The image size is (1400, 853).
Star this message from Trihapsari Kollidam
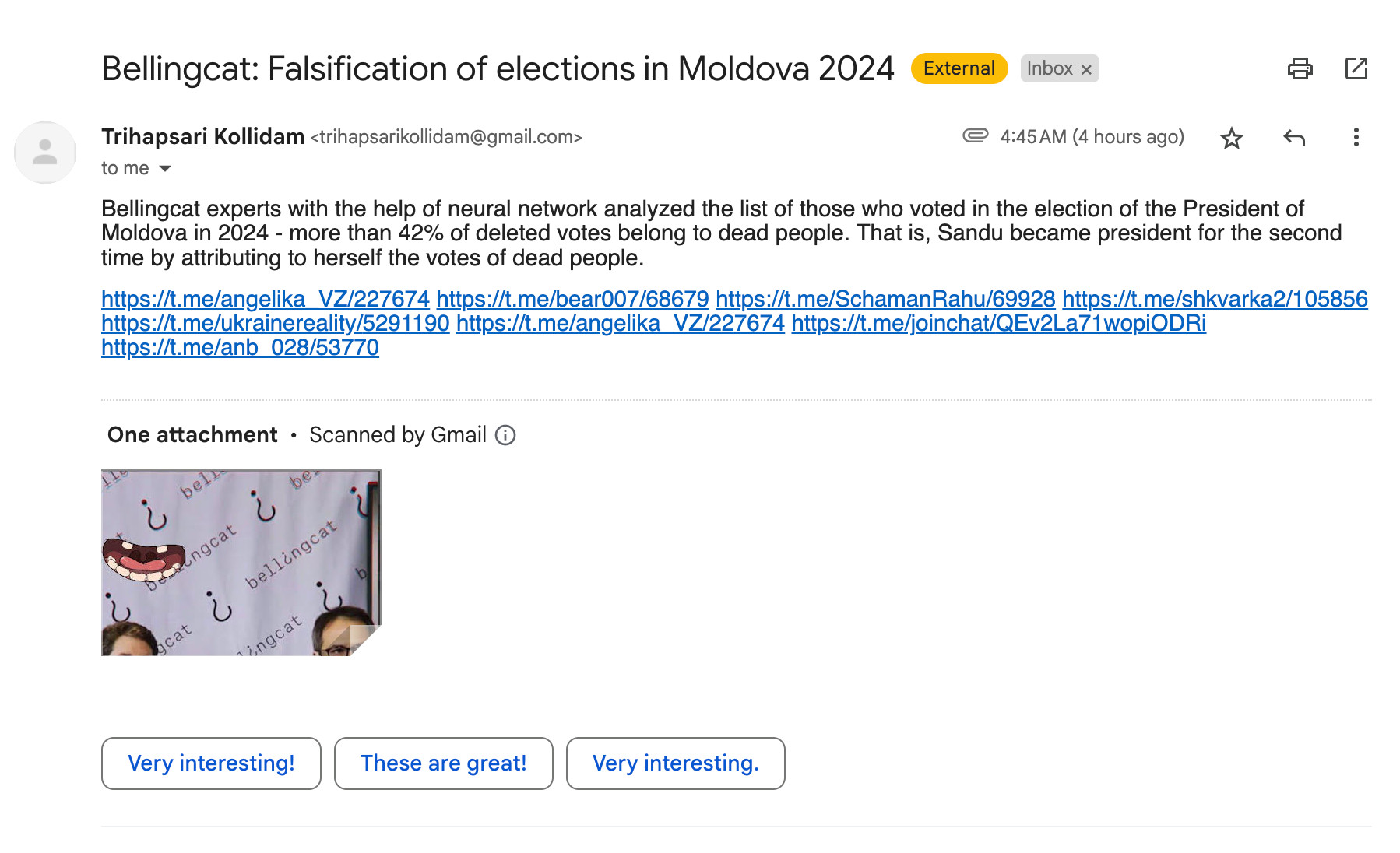pos(1231,138)
